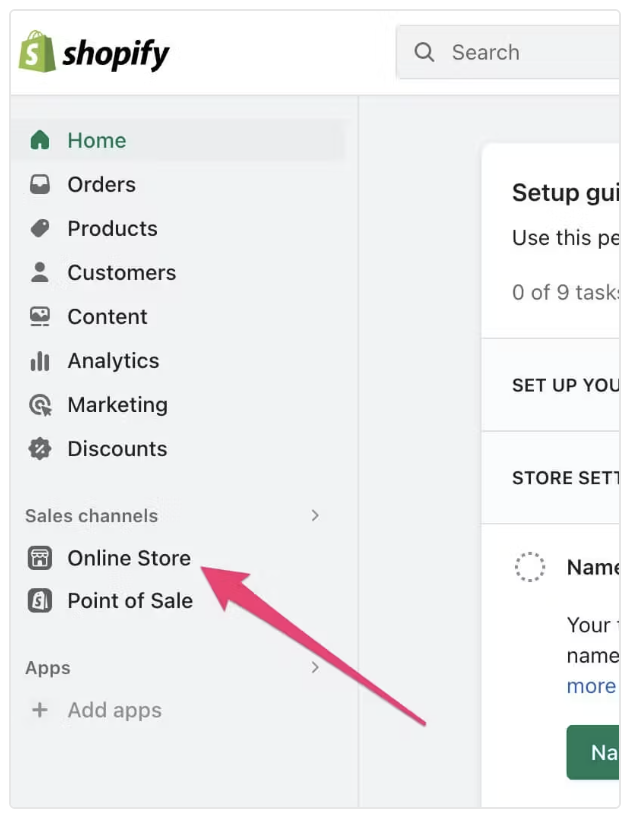Click the Shopify bag logo
The image size is (632, 818).
(37, 51)
